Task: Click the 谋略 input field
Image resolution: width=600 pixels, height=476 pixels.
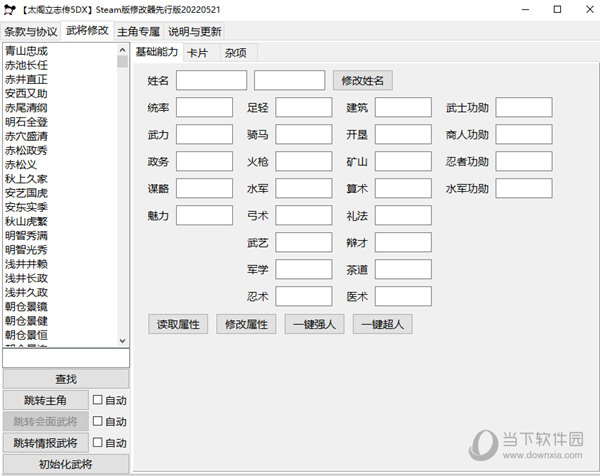Action: (204, 188)
